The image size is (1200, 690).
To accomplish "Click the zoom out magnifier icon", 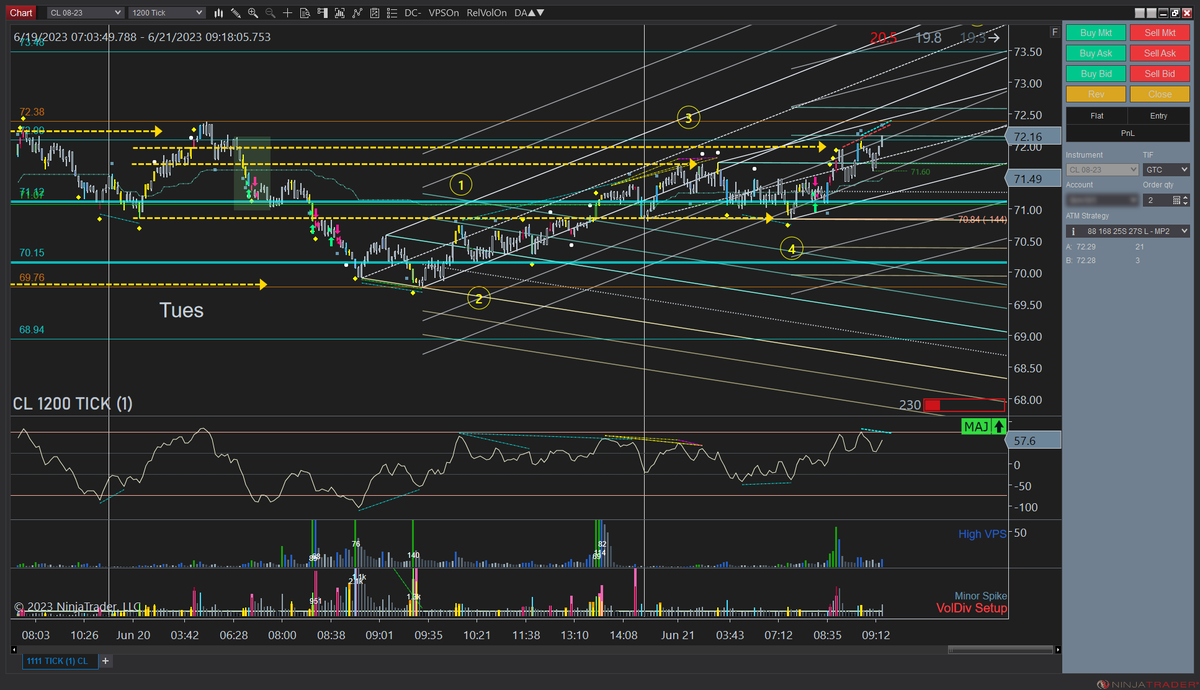I will [x=270, y=13].
